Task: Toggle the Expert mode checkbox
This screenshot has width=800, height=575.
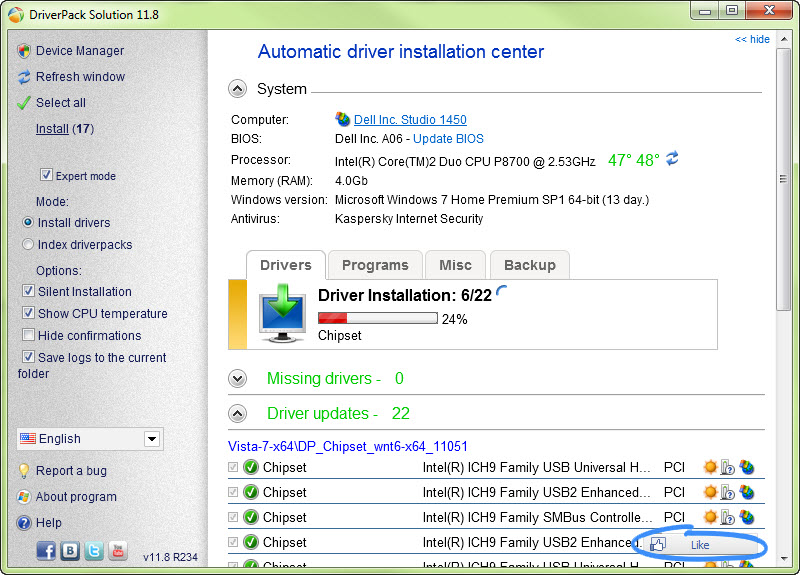Action: (46, 175)
